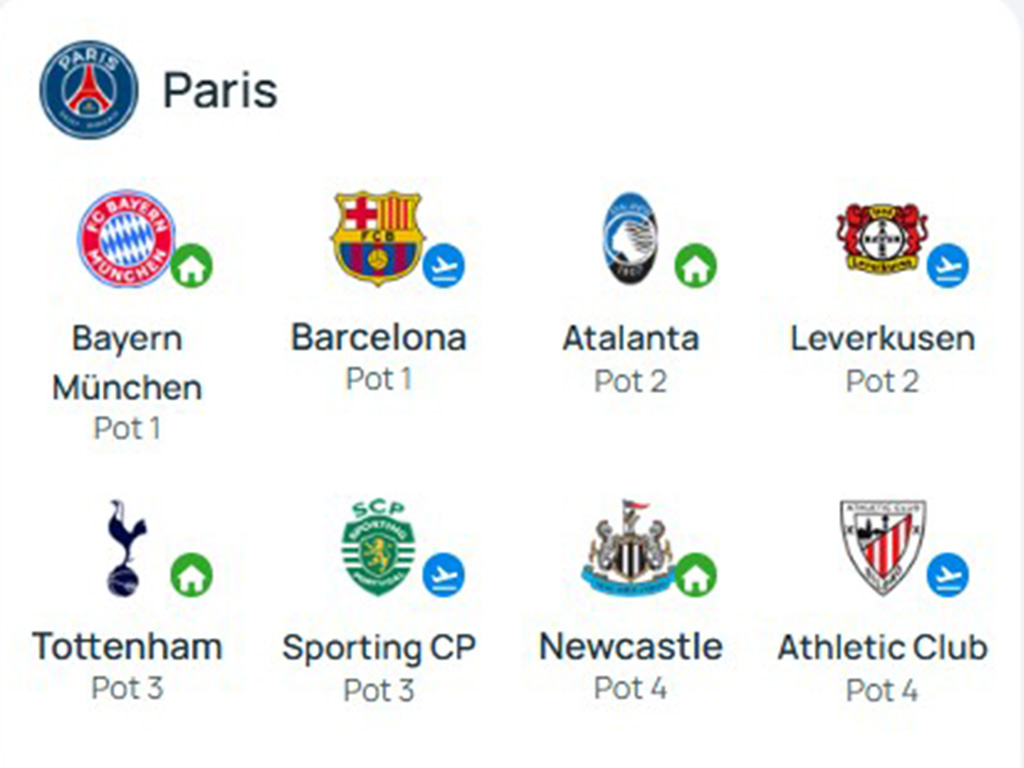Select the Newcastle team name text

631,647
